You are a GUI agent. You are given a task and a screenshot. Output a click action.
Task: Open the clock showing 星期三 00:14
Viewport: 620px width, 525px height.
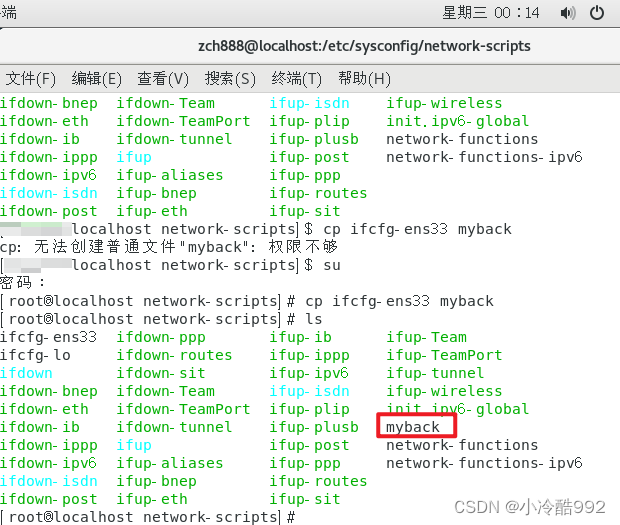[490, 13]
